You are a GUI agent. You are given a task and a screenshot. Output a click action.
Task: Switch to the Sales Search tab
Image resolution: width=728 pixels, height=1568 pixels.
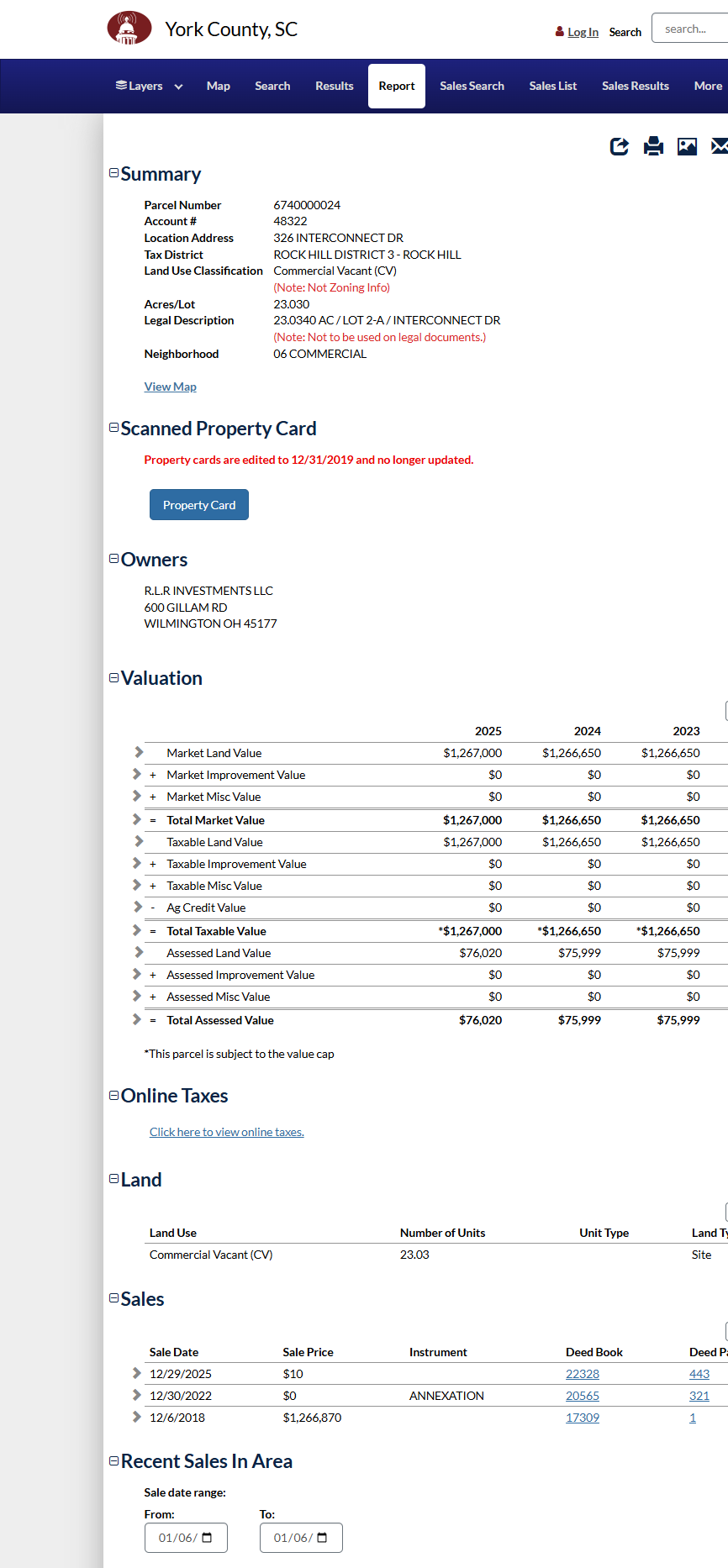pos(472,86)
